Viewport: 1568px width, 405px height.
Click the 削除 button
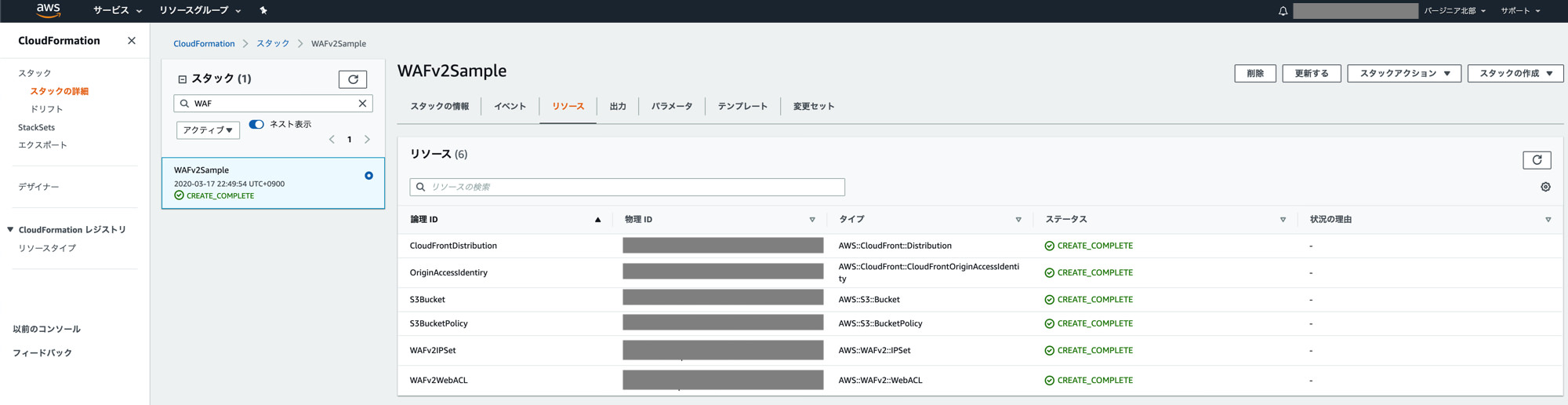click(1255, 73)
